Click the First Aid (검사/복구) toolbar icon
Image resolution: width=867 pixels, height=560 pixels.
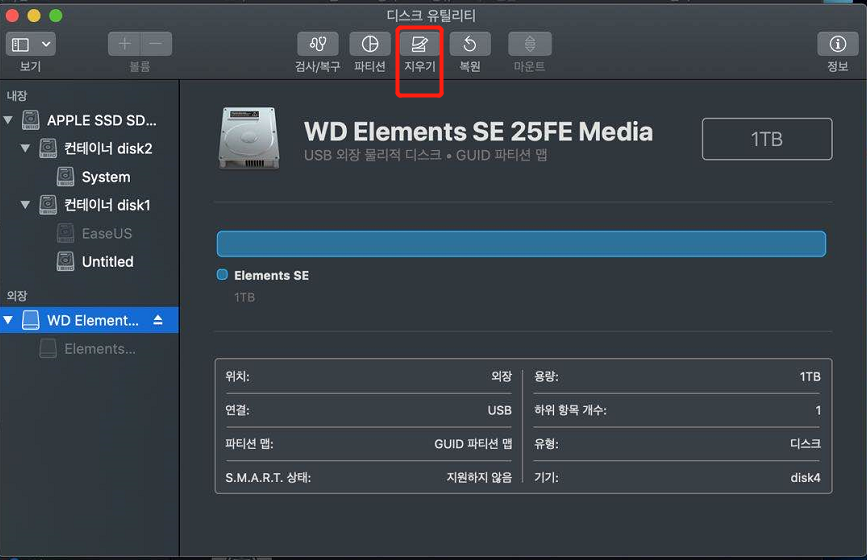click(x=318, y=44)
